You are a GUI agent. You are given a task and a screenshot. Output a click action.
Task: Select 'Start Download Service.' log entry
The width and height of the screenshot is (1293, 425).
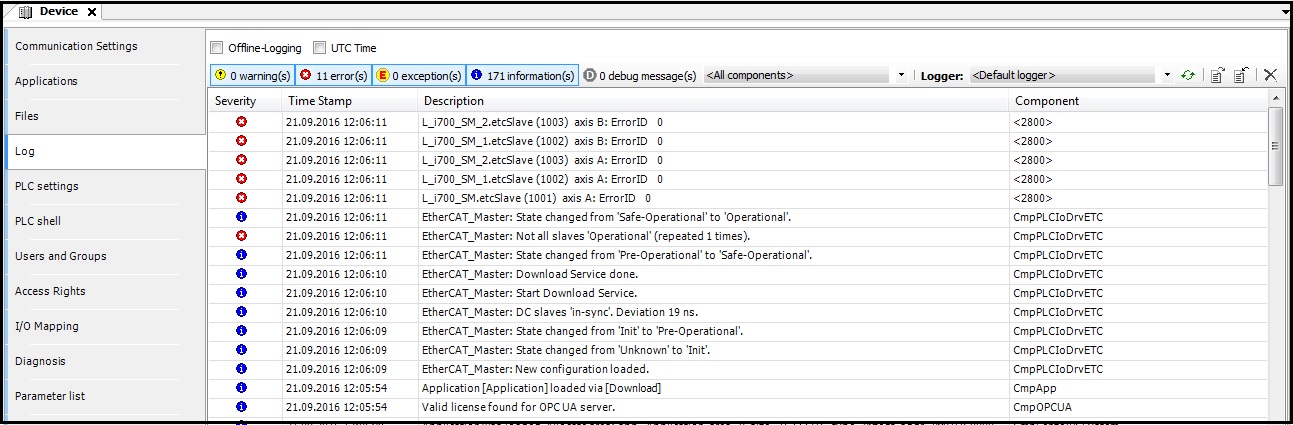pos(738,293)
